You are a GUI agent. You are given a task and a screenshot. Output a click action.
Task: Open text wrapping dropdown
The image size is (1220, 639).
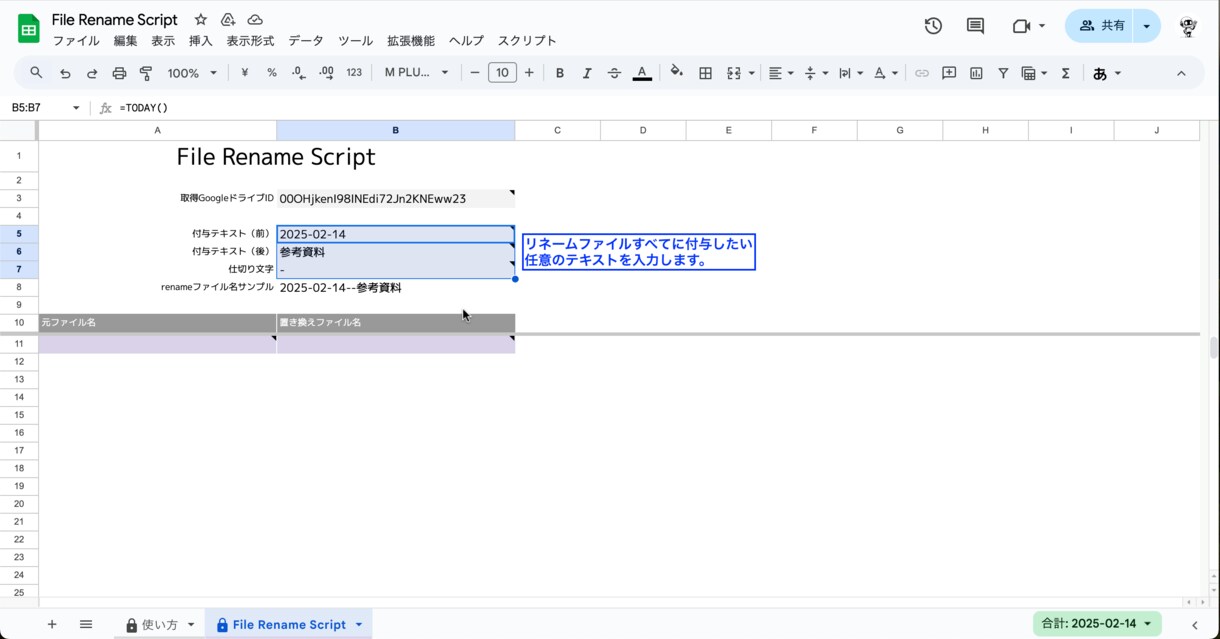click(x=851, y=73)
